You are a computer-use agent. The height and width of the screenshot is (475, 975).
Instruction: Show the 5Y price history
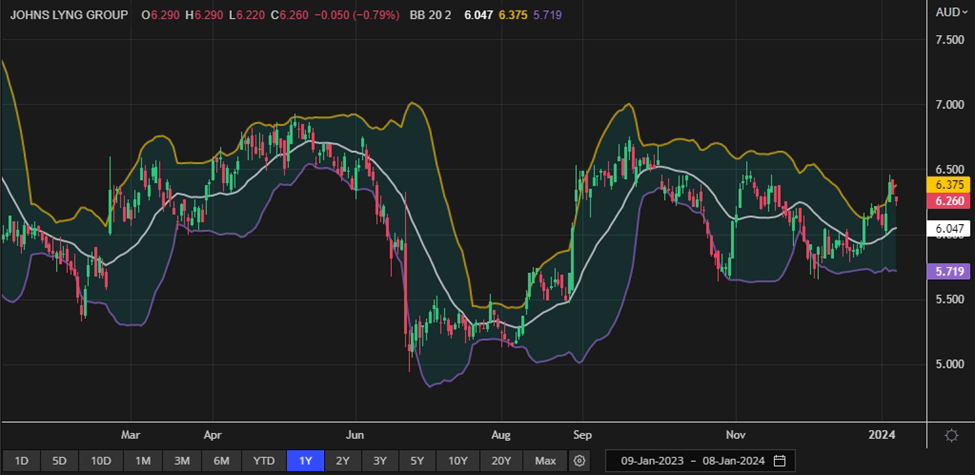418,461
